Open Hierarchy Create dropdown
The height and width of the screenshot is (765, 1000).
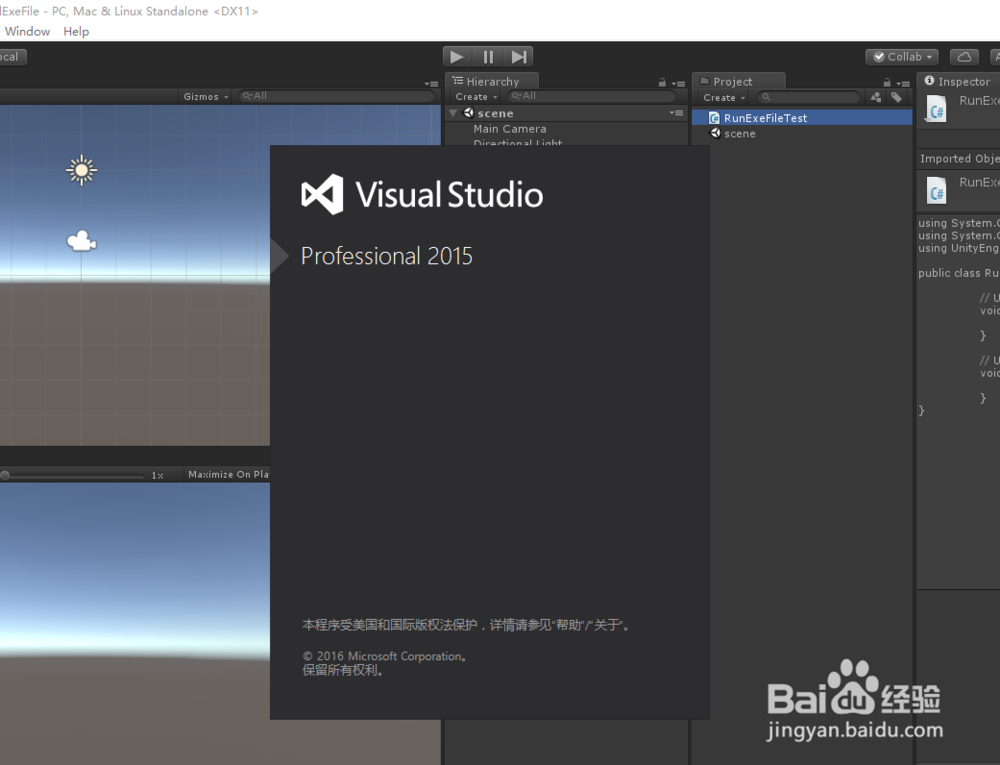pyautogui.click(x=476, y=96)
